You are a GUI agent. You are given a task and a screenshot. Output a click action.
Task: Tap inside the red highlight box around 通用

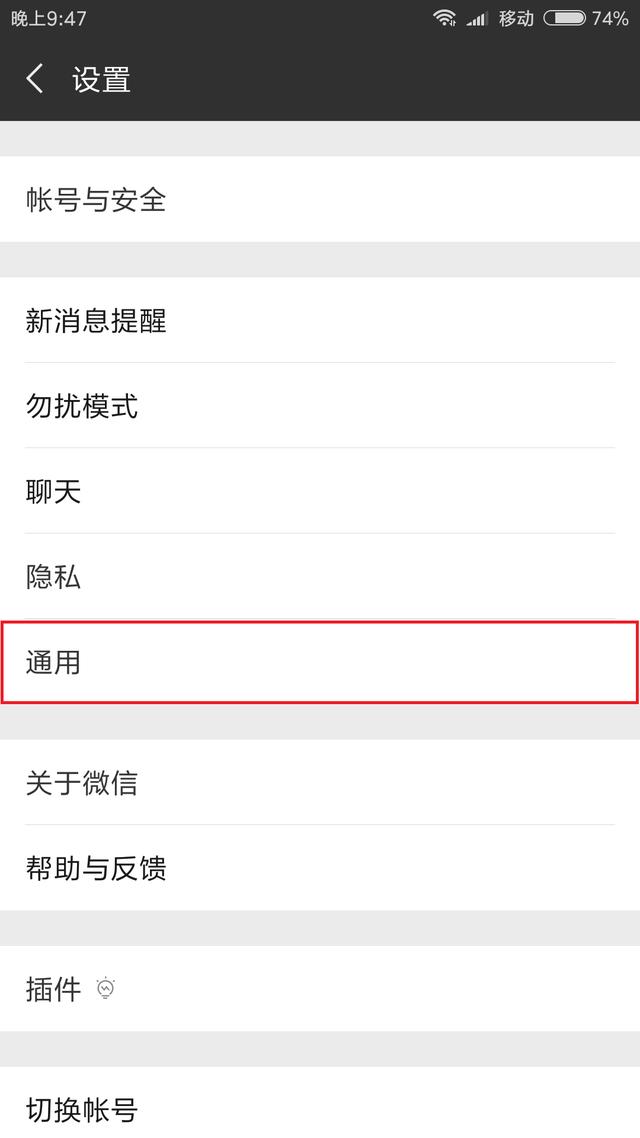pyautogui.click(x=320, y=662)
